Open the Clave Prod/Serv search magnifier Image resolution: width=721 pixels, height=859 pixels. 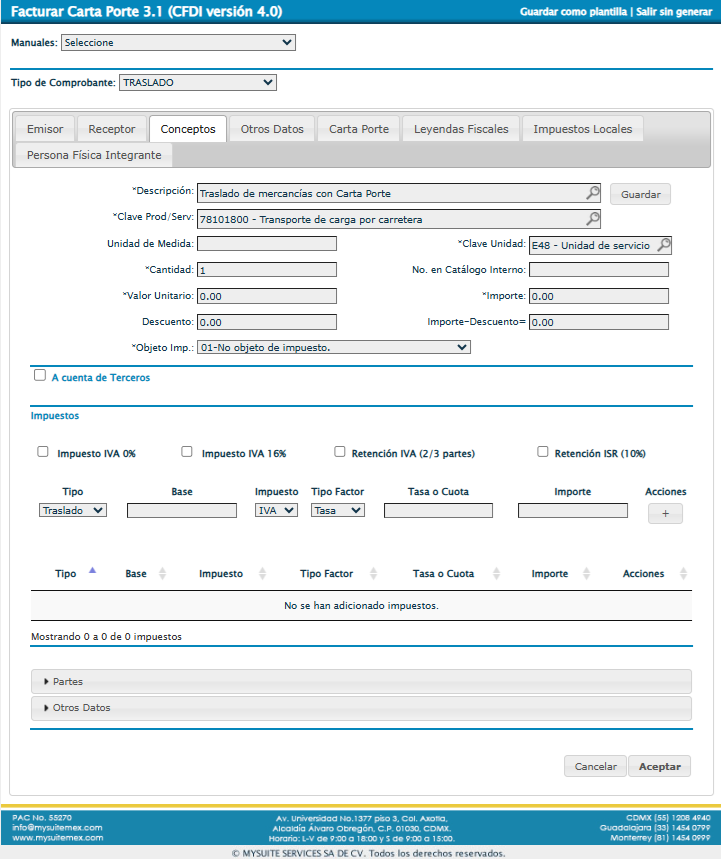point(593,219)
